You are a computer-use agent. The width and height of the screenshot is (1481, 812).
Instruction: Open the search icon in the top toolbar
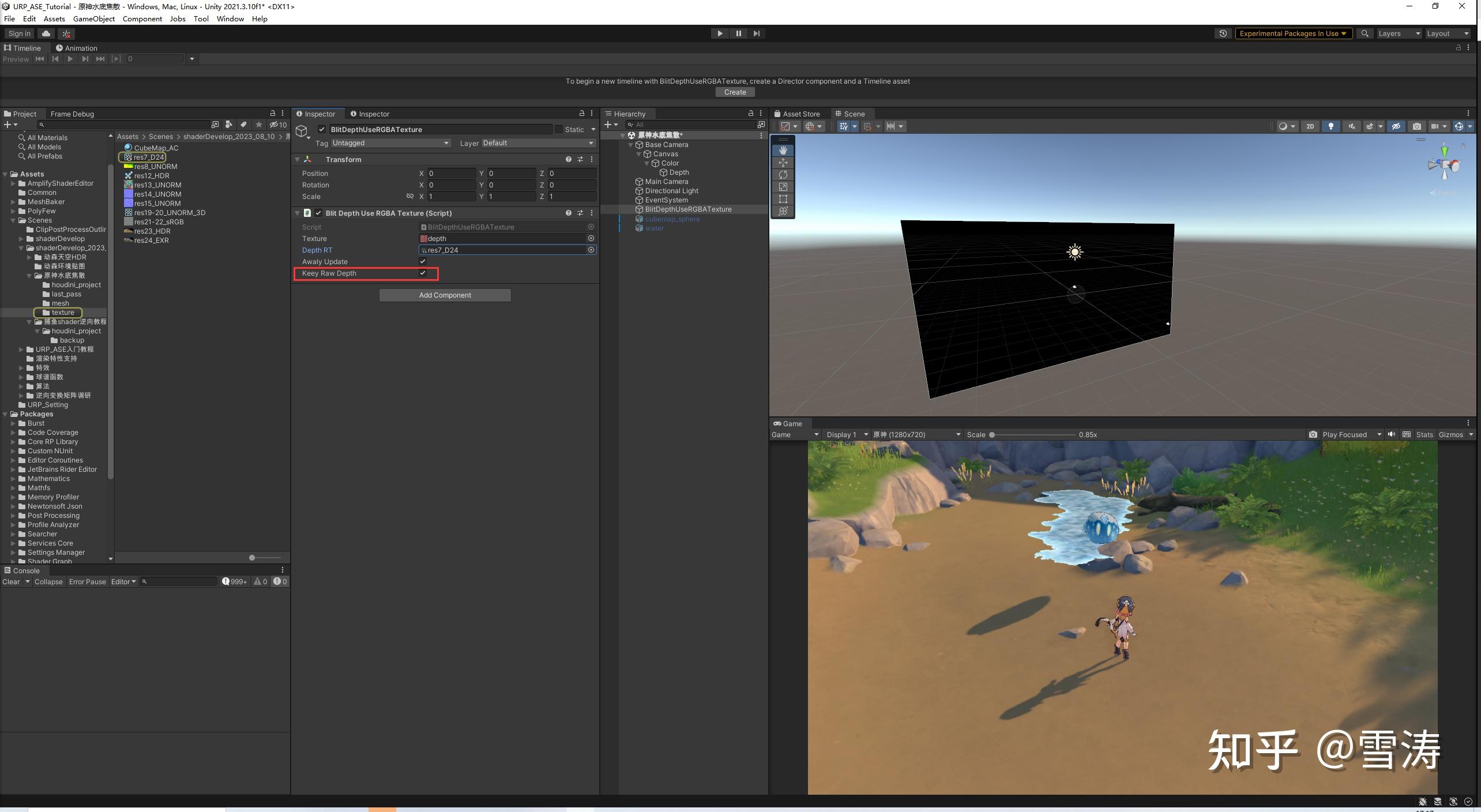pos(1365,33)
